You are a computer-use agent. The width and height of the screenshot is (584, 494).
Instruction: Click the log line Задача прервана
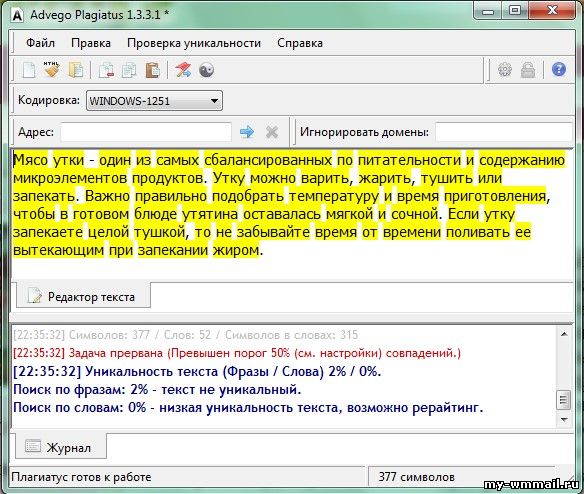(x=237, y=353)
